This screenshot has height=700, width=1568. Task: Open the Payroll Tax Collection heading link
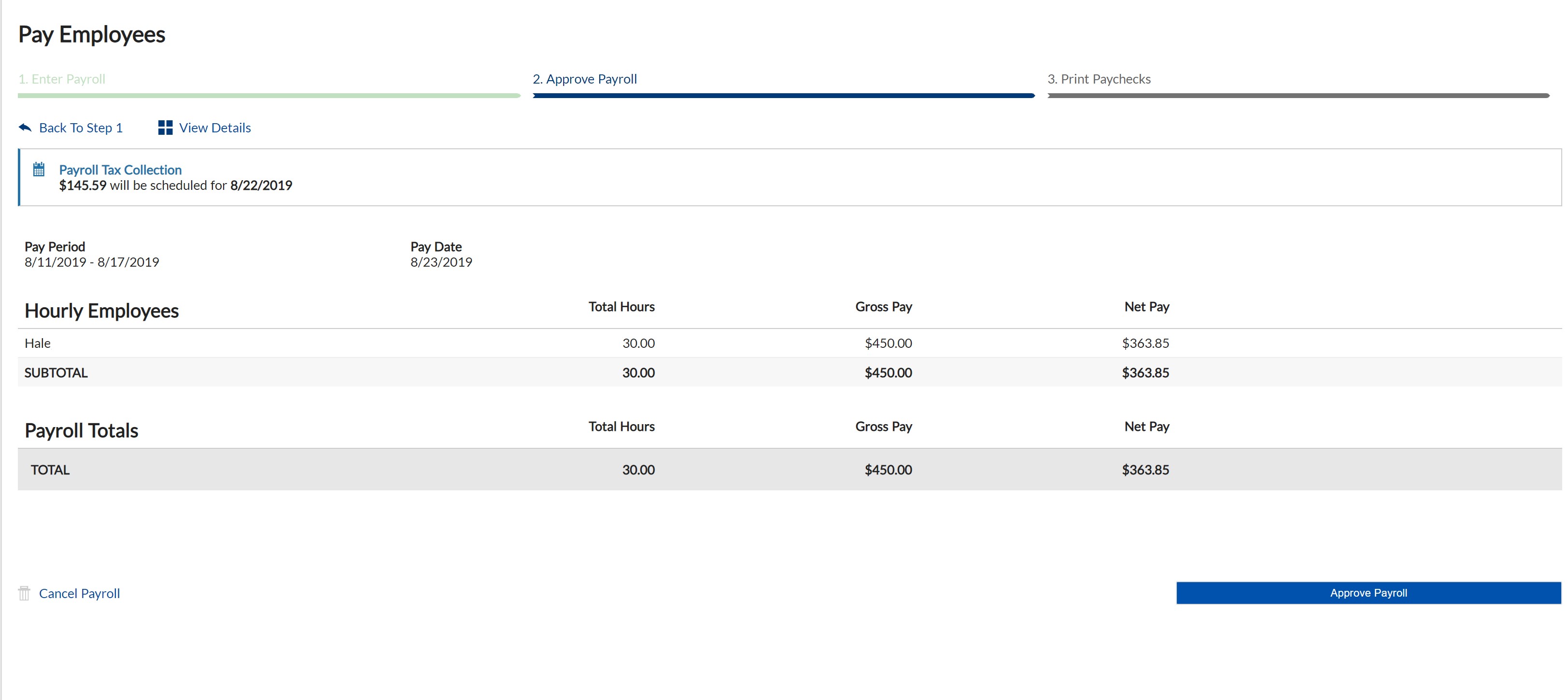pos(120,170)
